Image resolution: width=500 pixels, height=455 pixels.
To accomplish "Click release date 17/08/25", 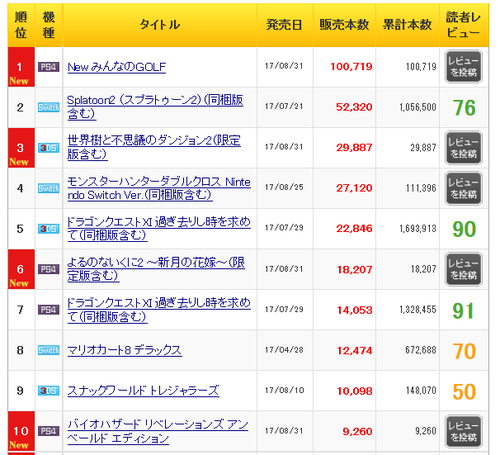I will click(x=284, y=187).
